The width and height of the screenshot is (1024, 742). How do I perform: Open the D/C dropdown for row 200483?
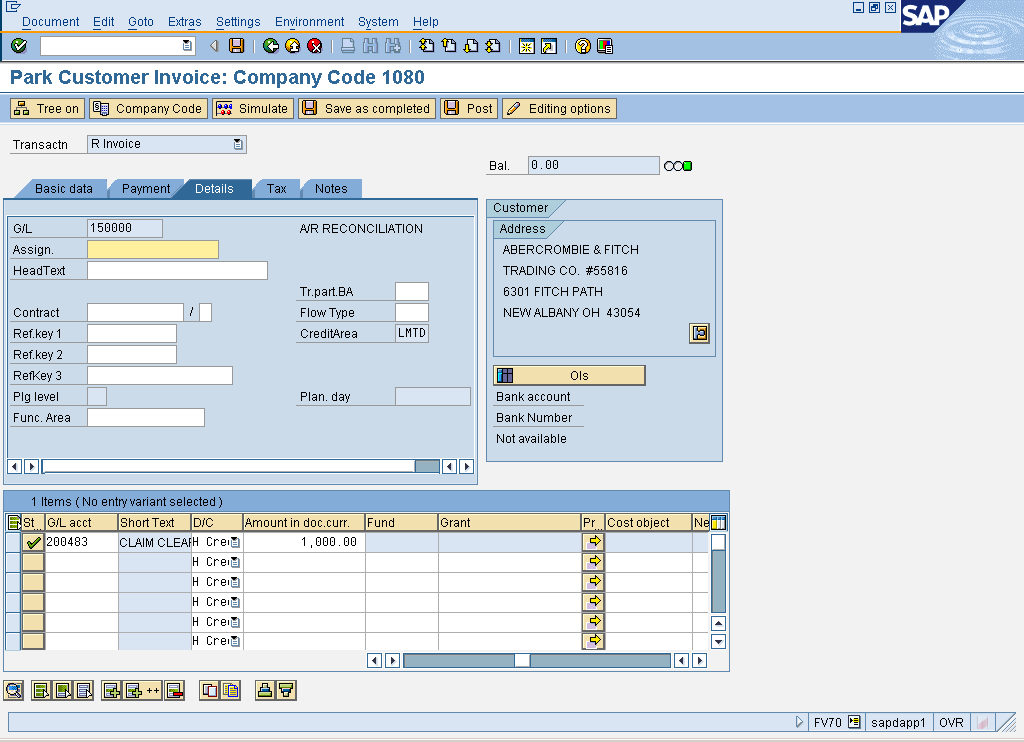tap(235, 542)
